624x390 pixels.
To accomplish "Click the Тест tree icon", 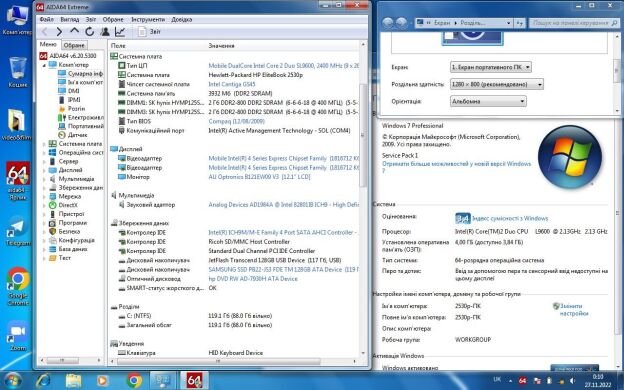I will pos(52,257).
